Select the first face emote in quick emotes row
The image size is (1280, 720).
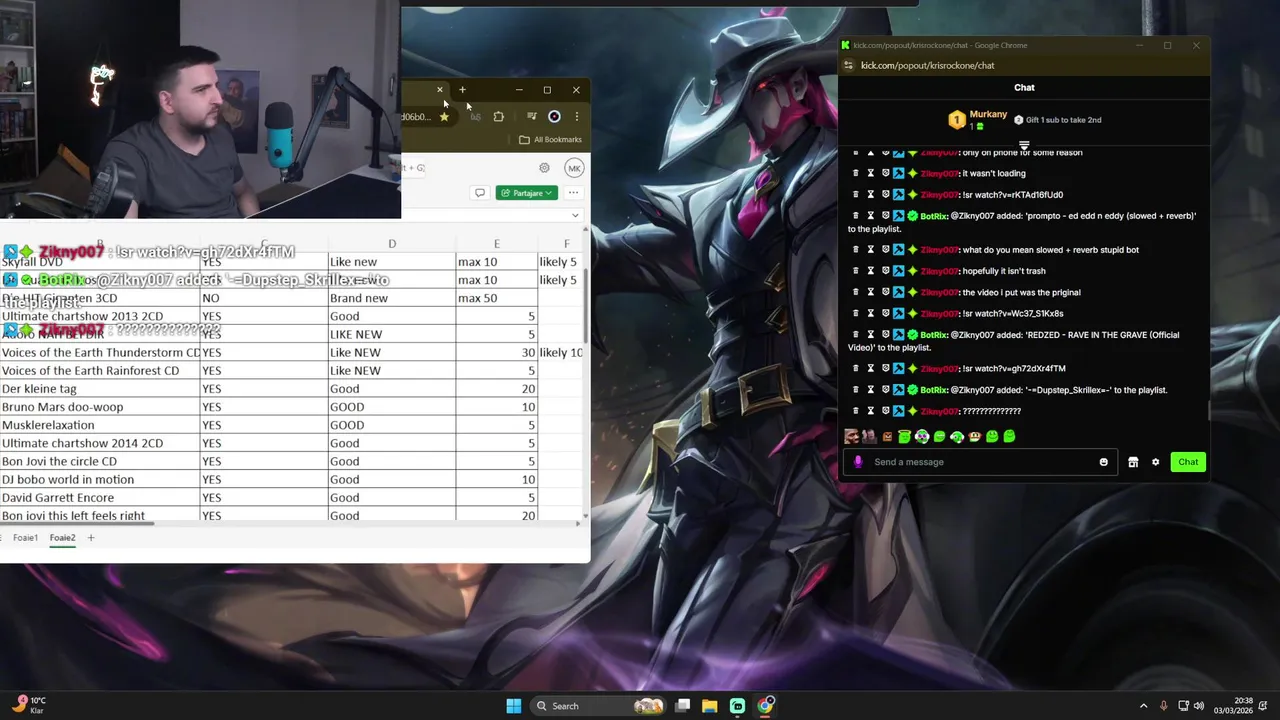(851, 436)
